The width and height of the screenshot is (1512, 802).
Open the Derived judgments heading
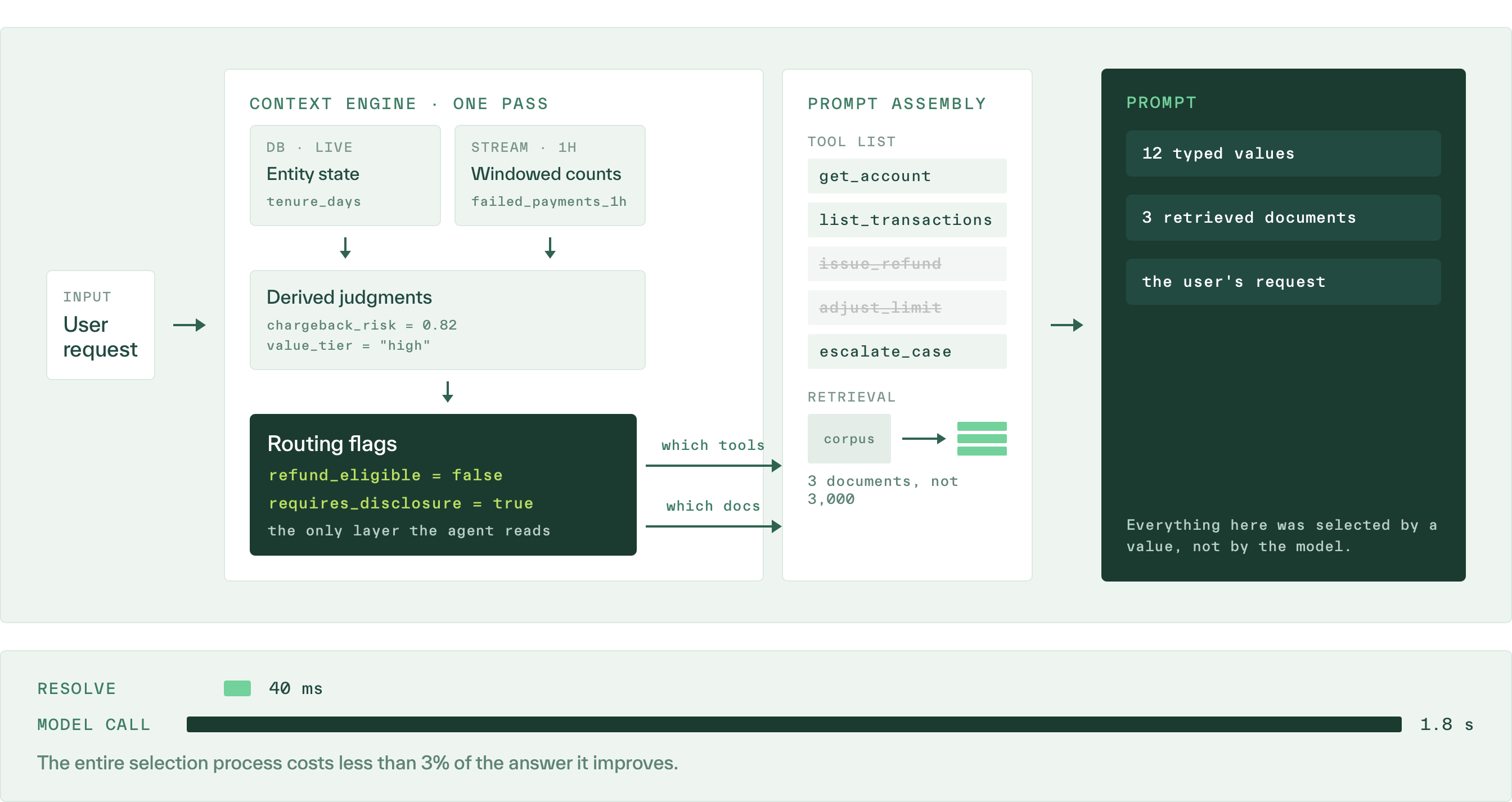coord(349,297)
